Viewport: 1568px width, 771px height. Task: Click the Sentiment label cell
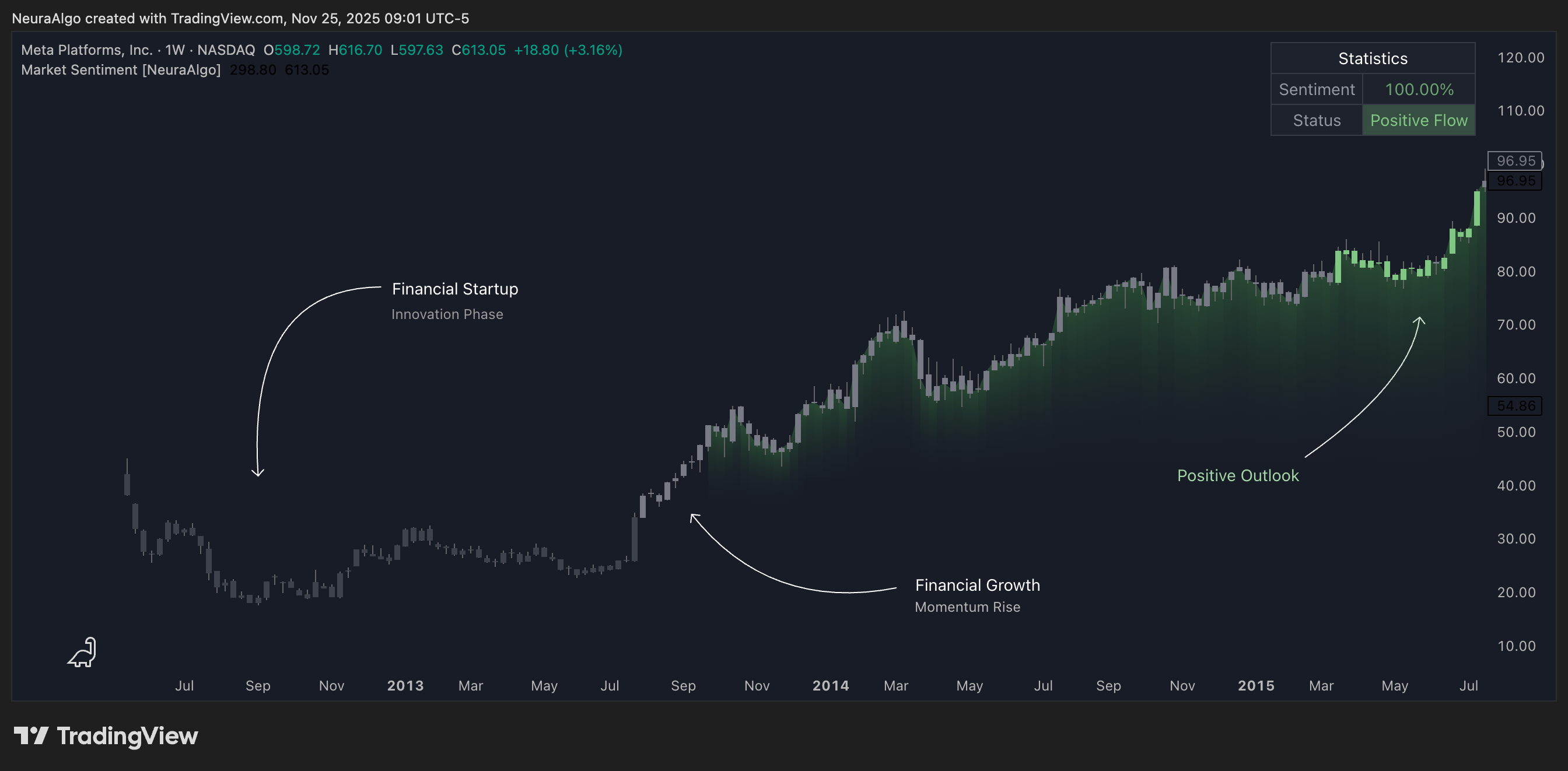tap(1317, 89)
